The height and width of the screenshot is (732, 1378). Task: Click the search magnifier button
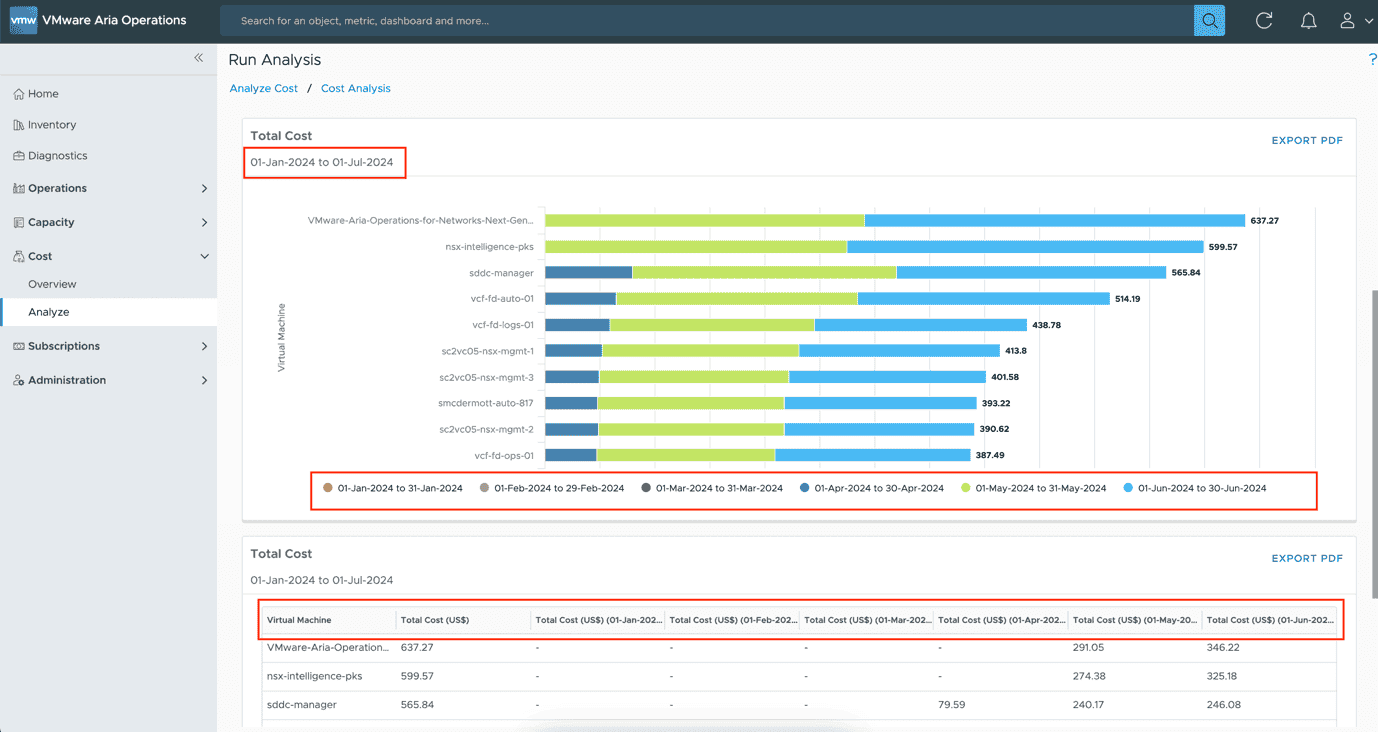(1209, 20)
